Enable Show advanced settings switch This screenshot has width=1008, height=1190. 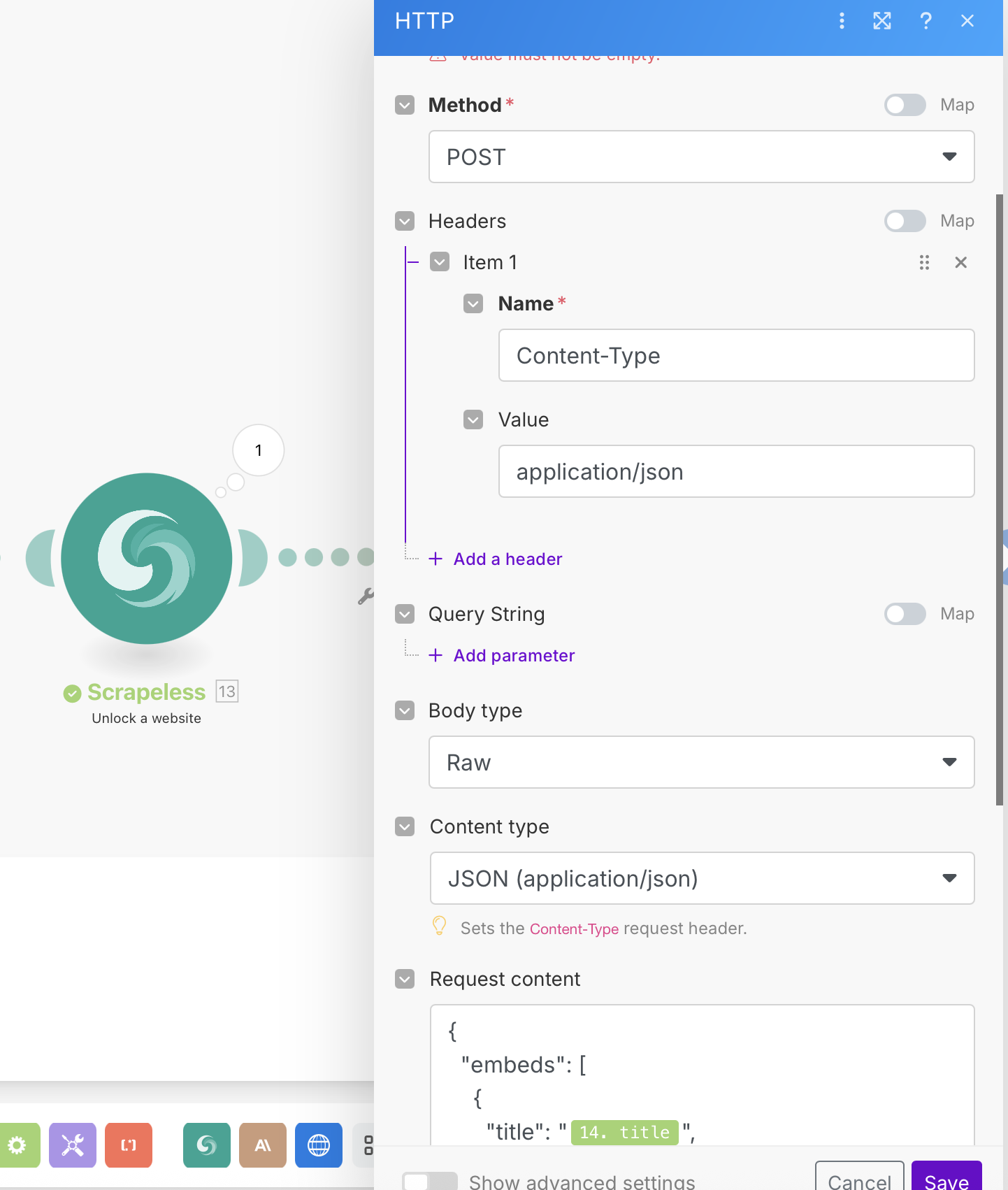430,1182
